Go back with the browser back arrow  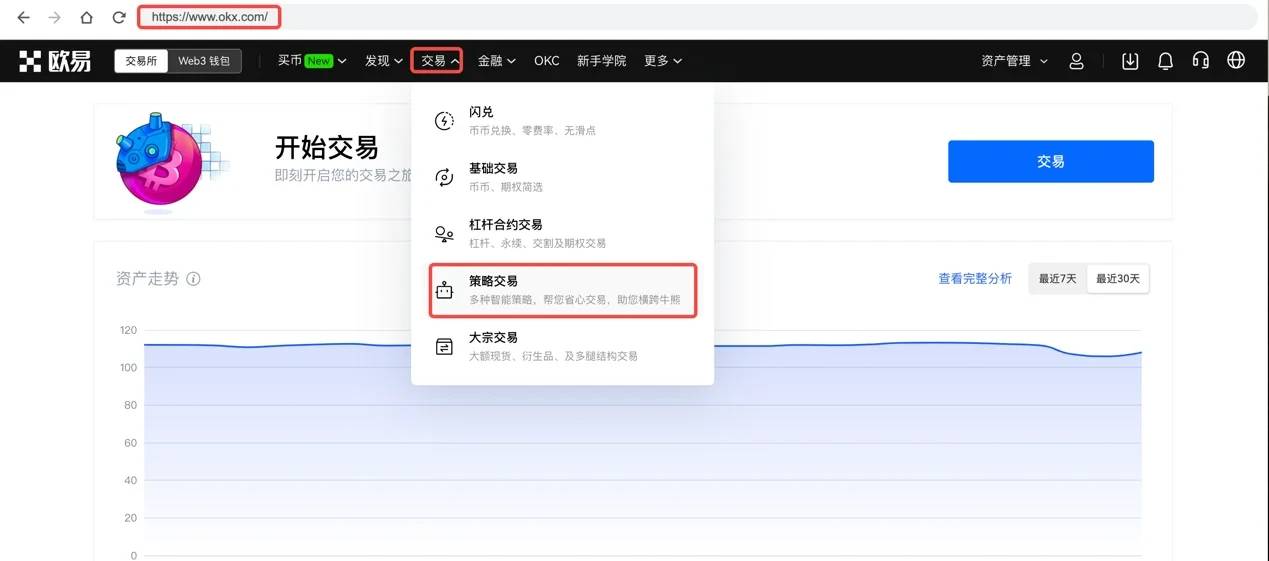coord(24,18)
